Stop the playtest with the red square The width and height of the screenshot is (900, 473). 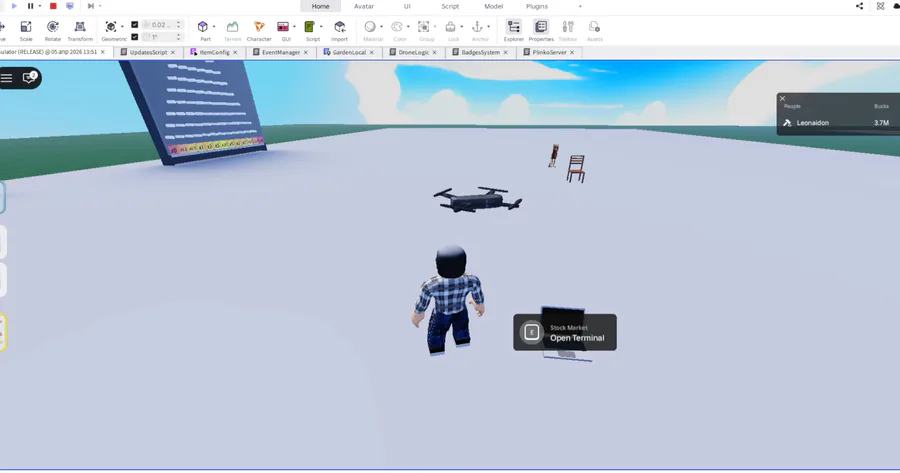(x=53, y=6)
